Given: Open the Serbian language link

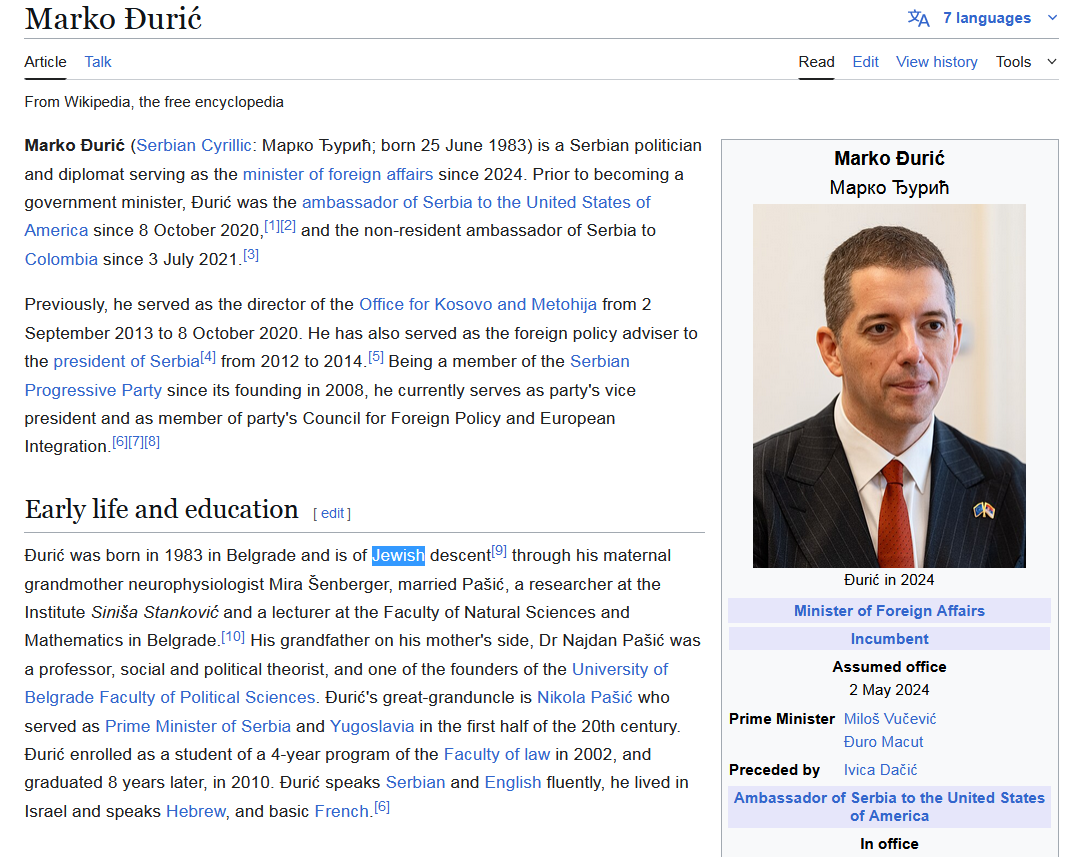Looking at the screenshot, I should [x=415, y=782].
